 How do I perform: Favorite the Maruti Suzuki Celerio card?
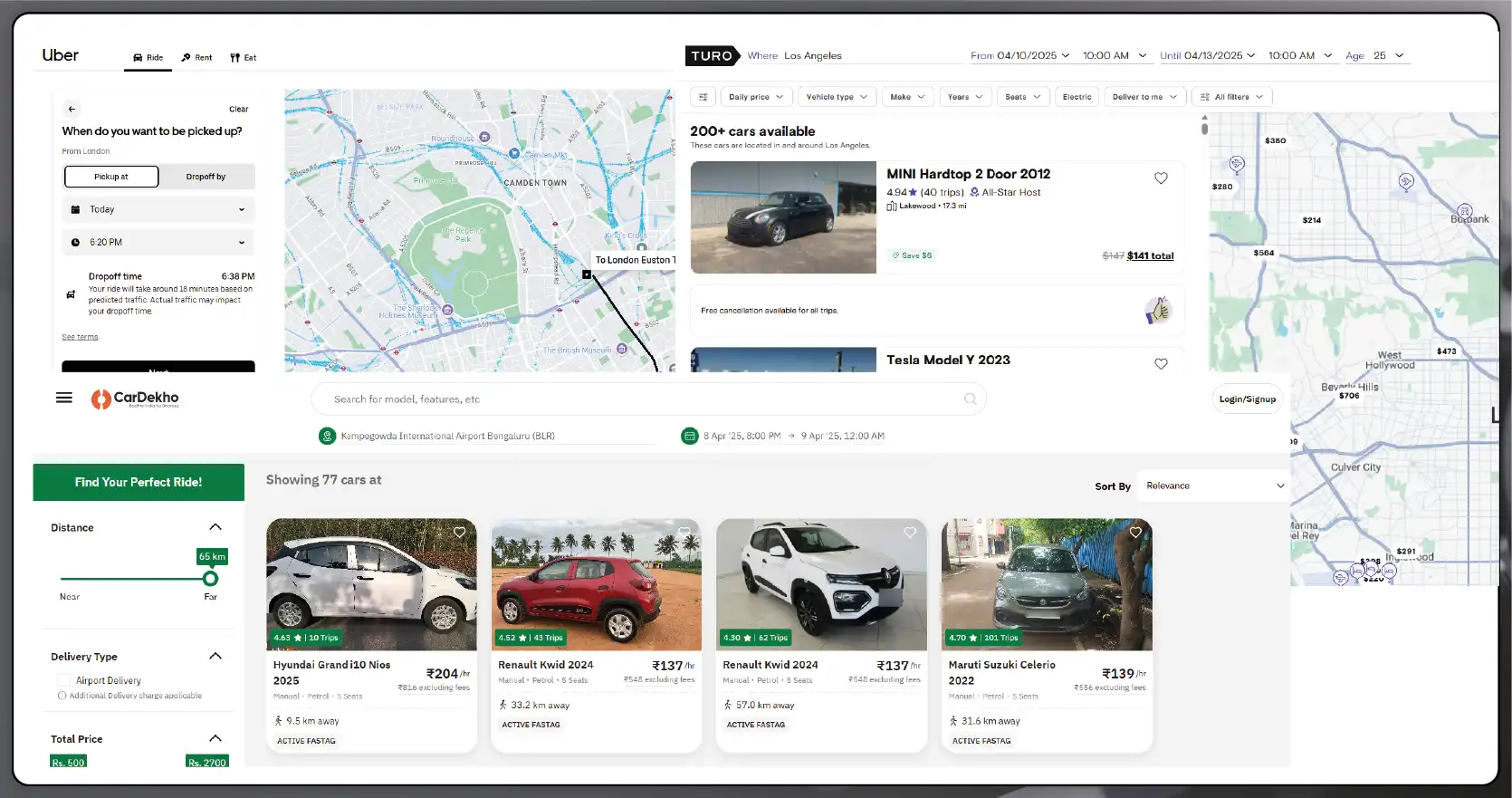pos(1135,533)
